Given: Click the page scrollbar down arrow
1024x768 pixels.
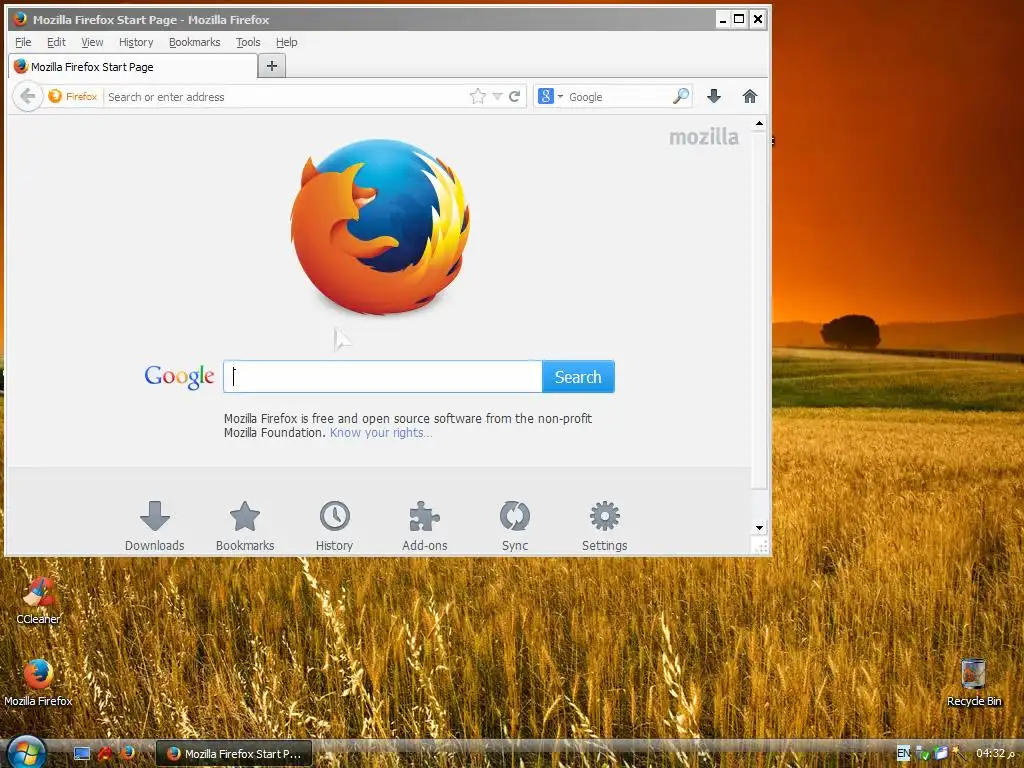Looking at the screenshot, I should point(759,528).
